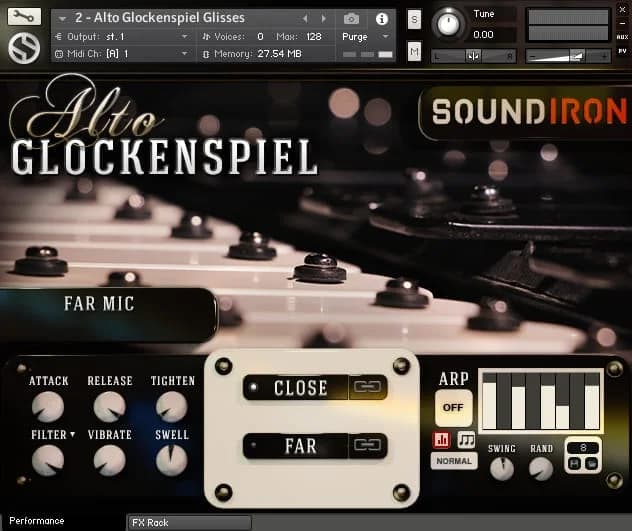Screen dimensions: 632x531
Task: Click the Close mic button
Action: [301, 388]
